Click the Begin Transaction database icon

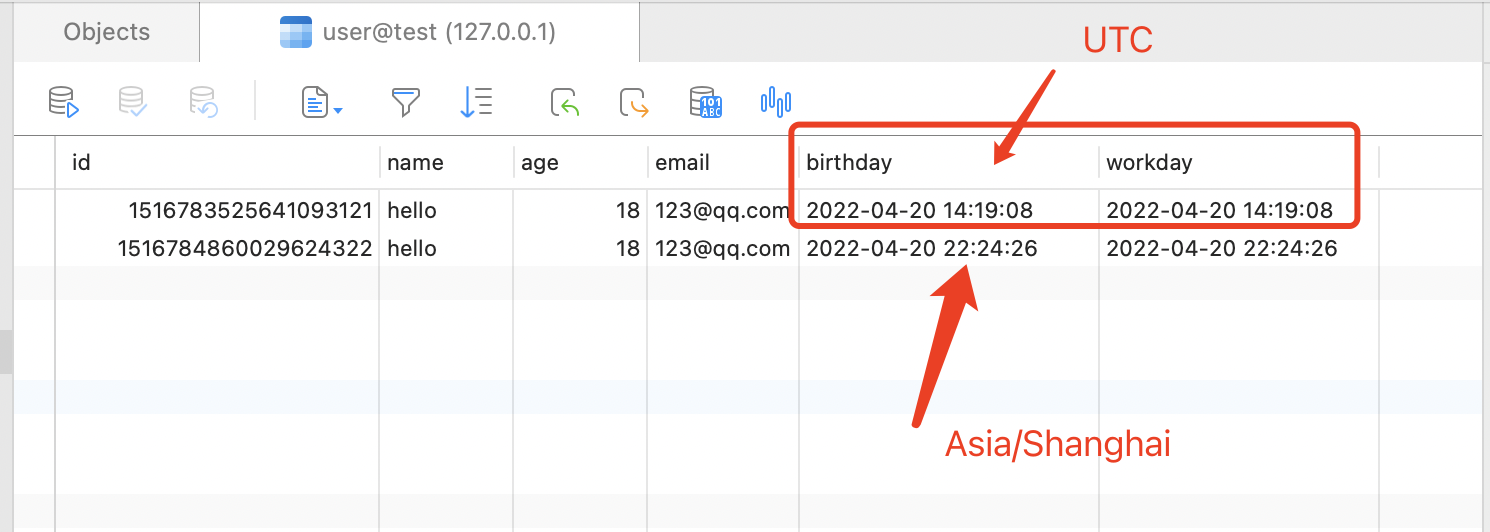pyautogui.click(x=64, y=101)
